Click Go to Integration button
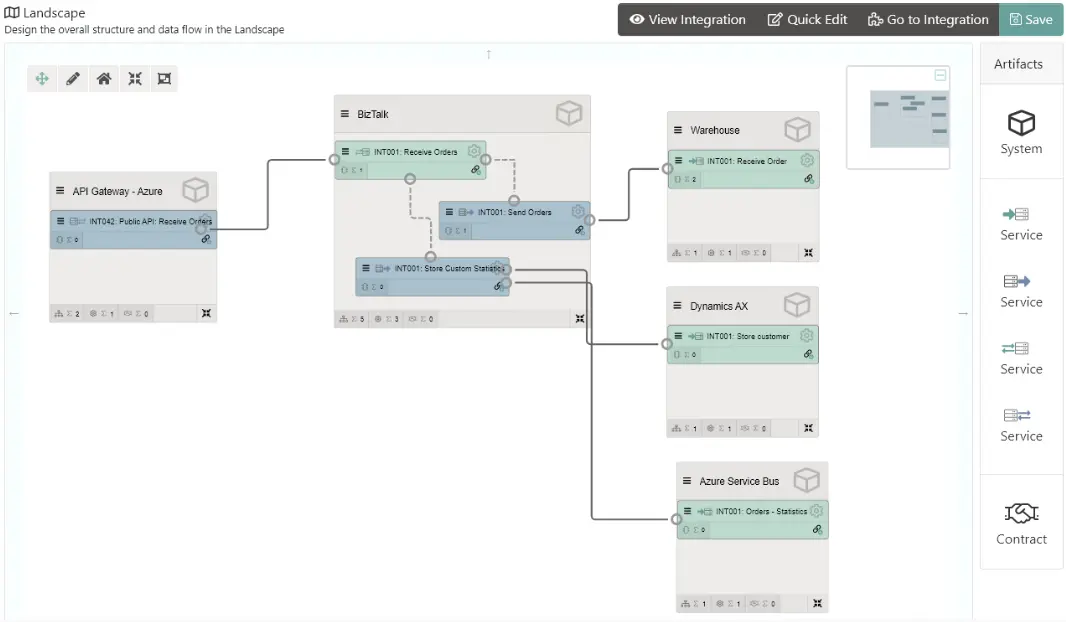This screenshot has width=1066, height=622. pyautogui.click(x=928, y=19)
